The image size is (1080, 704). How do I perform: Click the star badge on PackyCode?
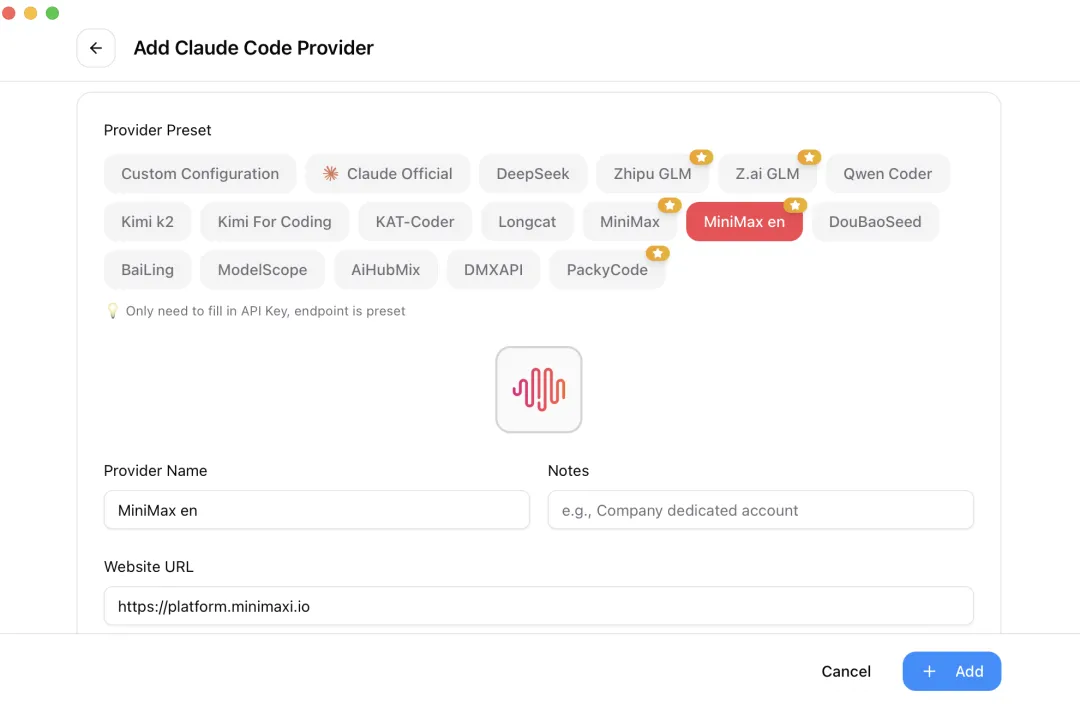pyautogui.click(x=658, y=253)
